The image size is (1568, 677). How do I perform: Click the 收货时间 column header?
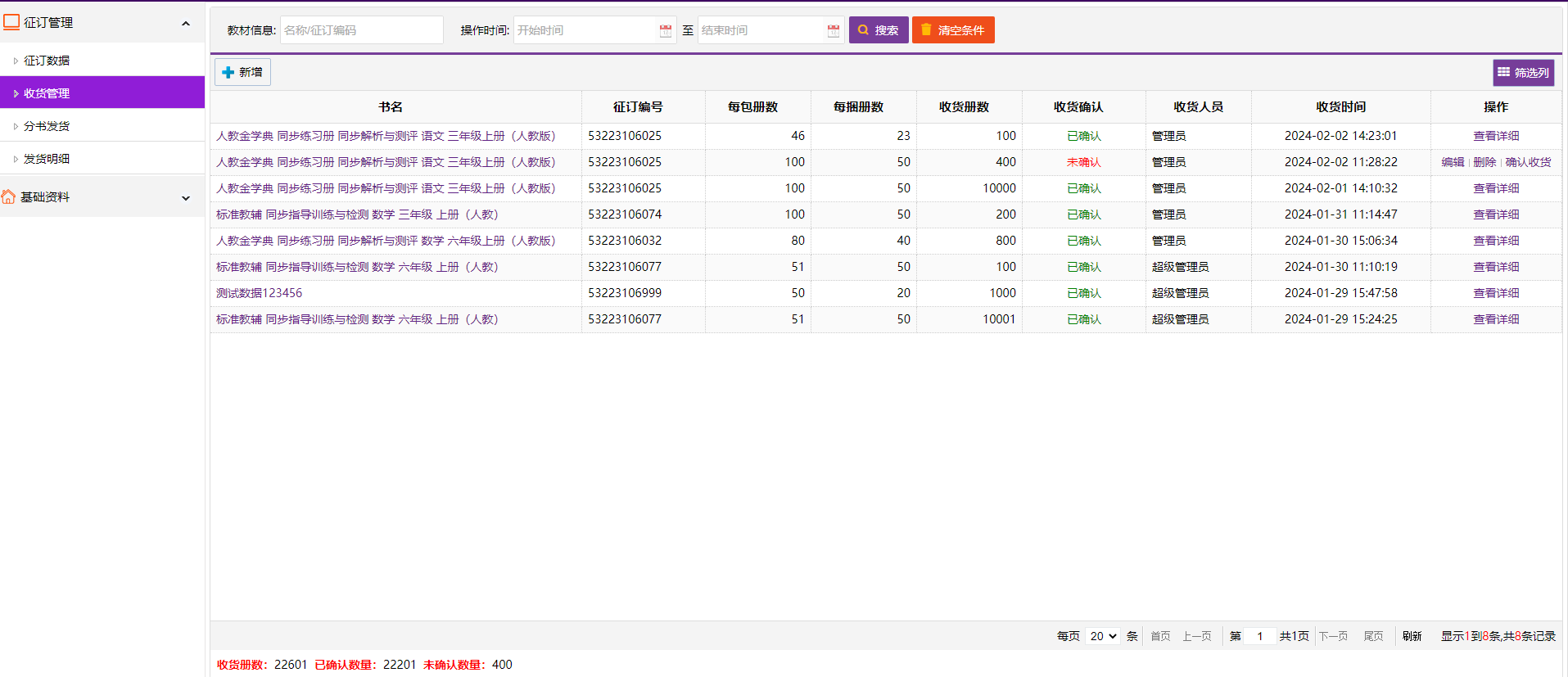[x=1340, y=107]
